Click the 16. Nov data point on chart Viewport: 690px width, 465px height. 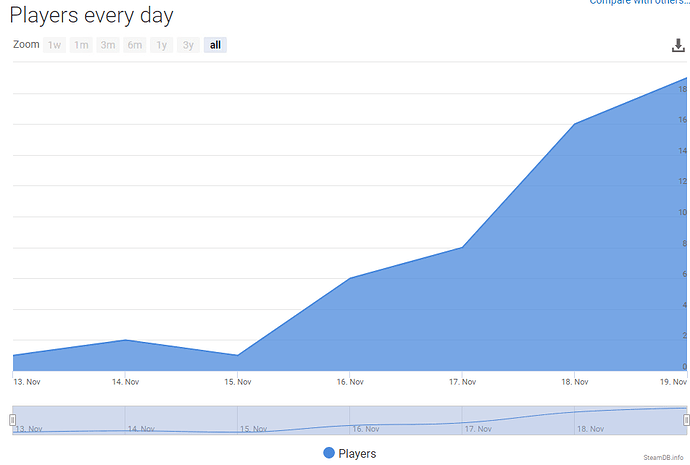point(350,278)
